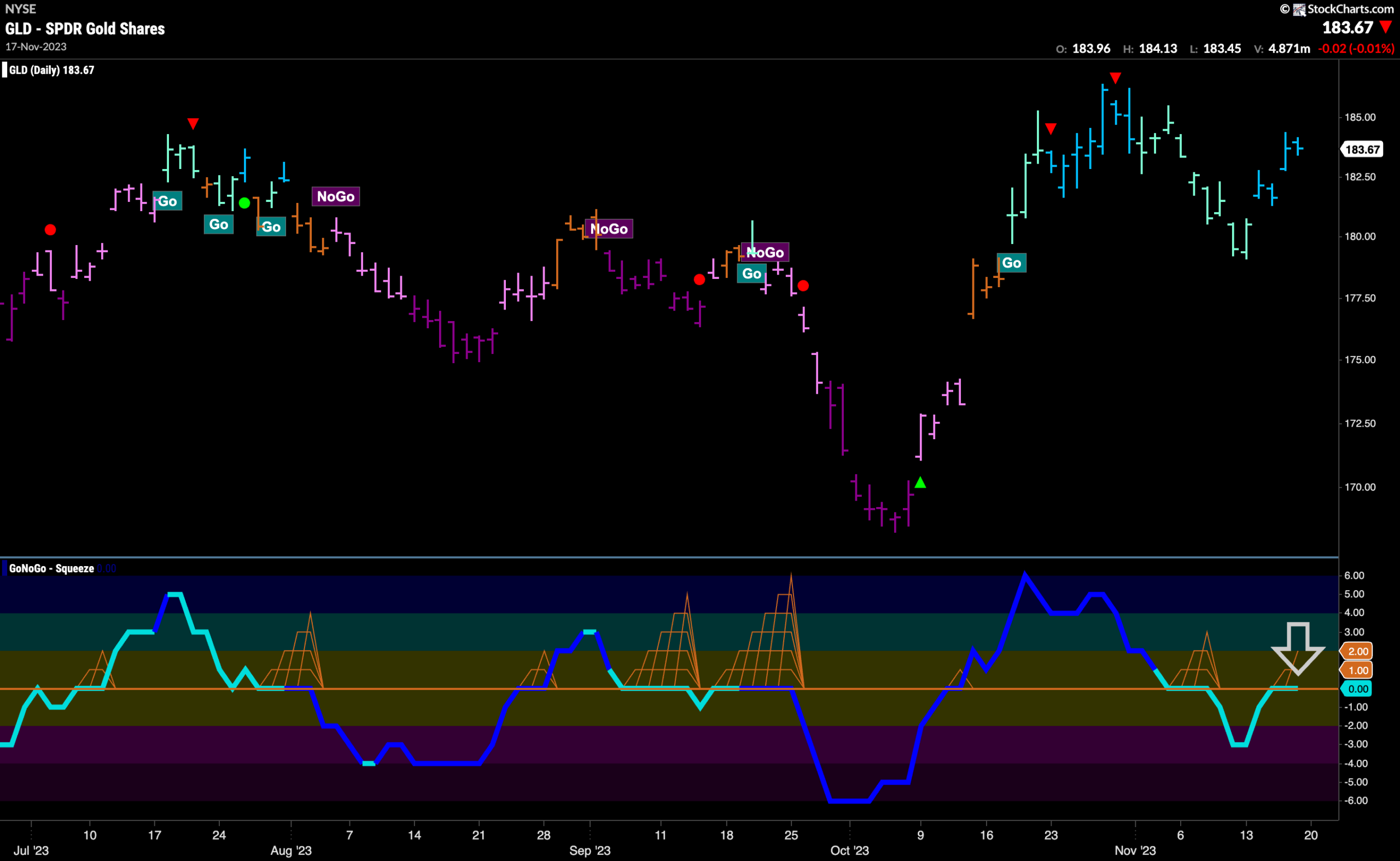Click the red down triangle beside 183.67

[x=1386, y=27]
